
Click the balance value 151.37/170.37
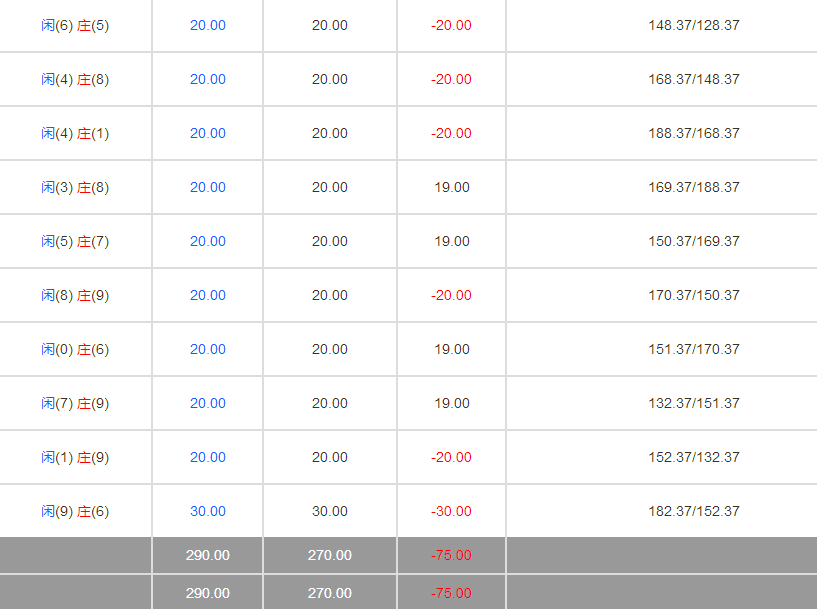694,349
